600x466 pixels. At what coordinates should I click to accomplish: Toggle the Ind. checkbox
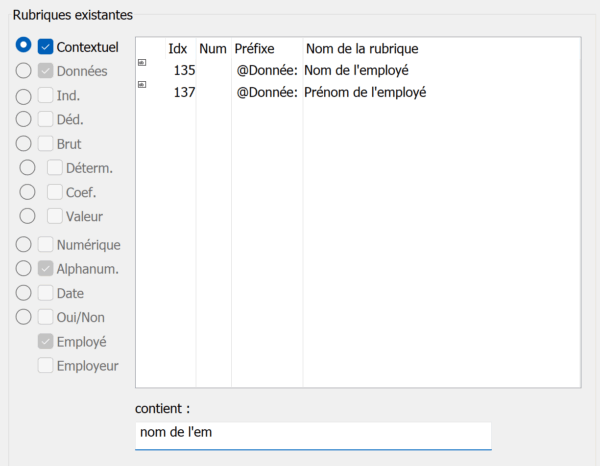45,95
